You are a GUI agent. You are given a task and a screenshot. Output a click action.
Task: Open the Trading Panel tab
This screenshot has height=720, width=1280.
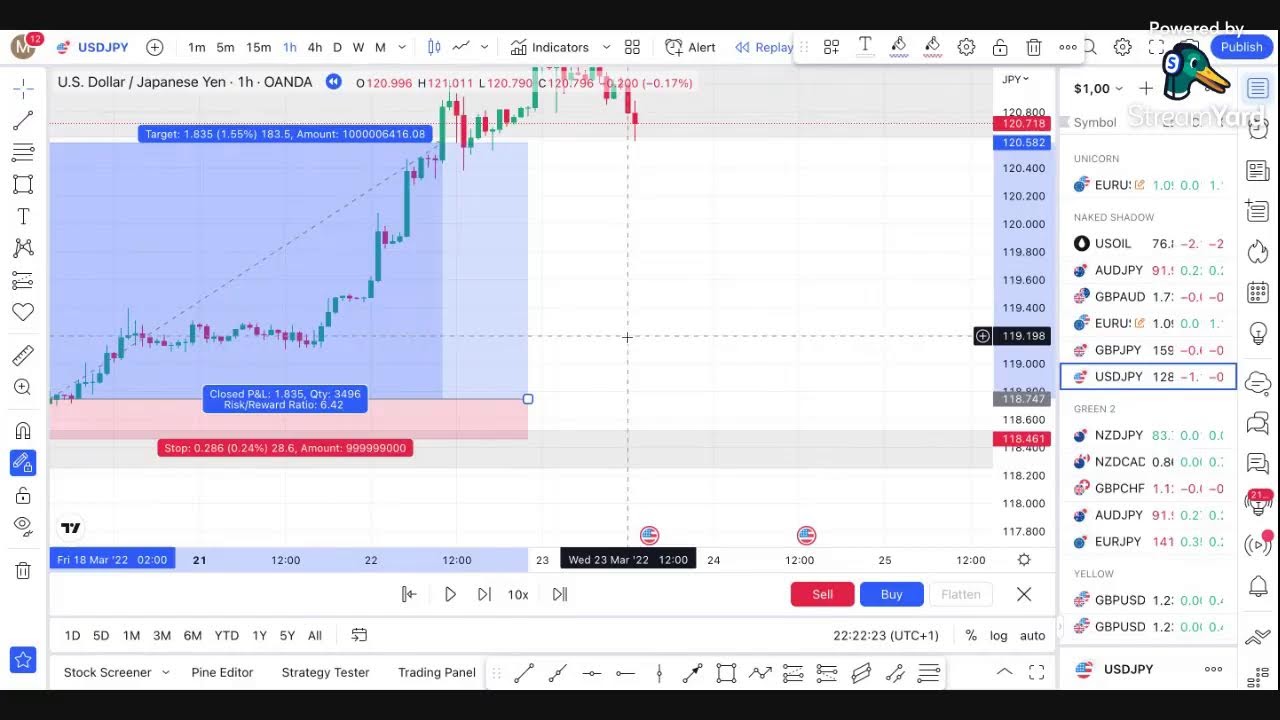437,672
